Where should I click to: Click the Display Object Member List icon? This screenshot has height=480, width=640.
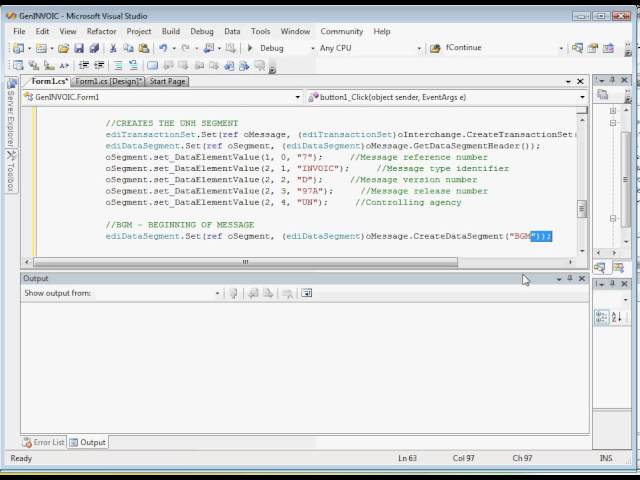pyautogui.click(x=18, y=65)
